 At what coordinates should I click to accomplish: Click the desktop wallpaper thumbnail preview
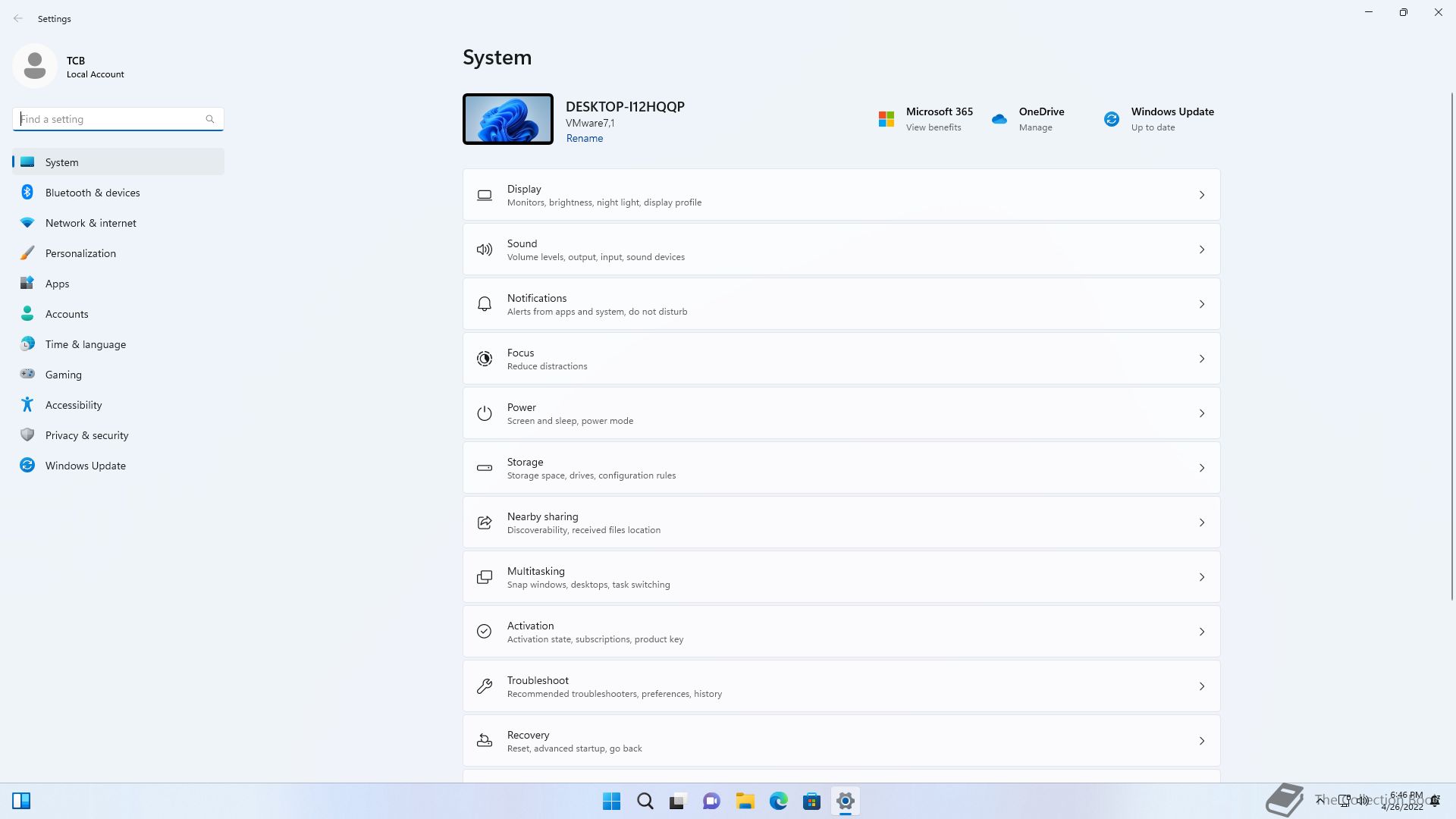point(507,119)
